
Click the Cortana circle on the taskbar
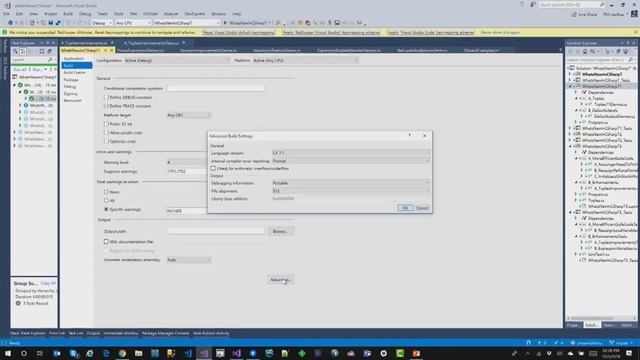coord(24,353)
